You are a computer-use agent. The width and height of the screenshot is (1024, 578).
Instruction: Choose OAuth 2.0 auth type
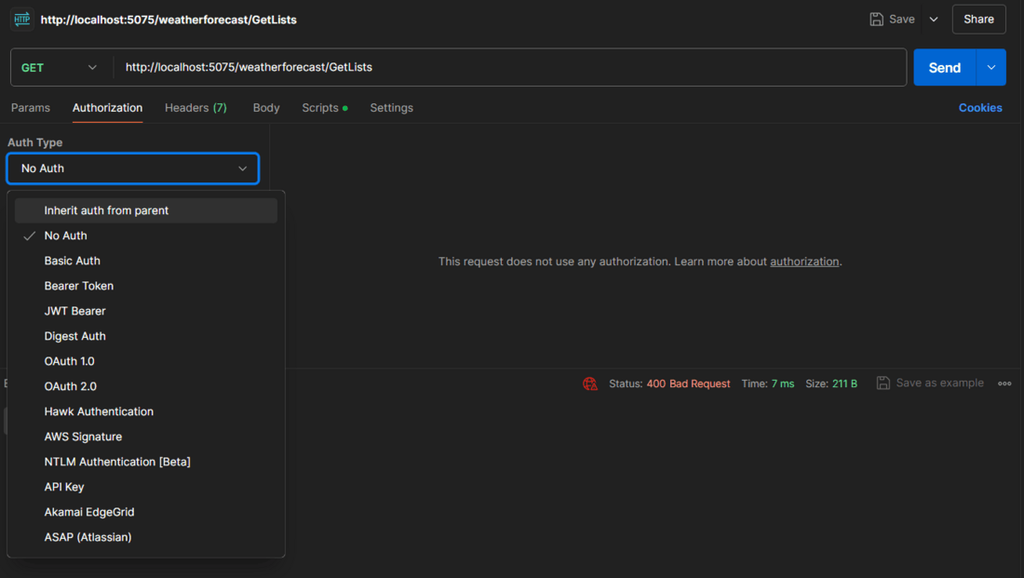[x=70, y=386]
